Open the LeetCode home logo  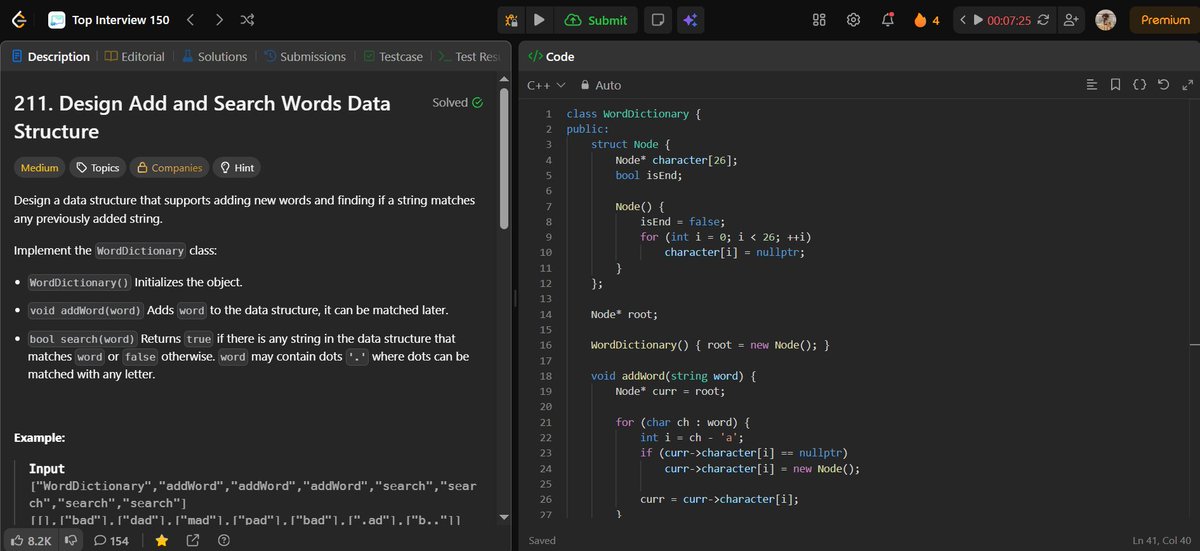[19, 20]
